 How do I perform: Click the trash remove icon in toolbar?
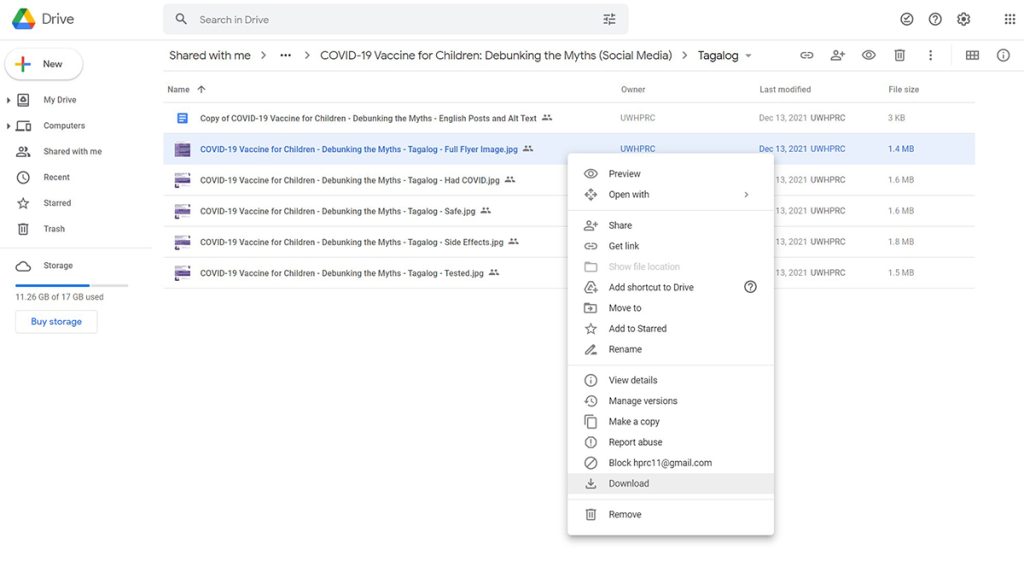tap(899, 56)
